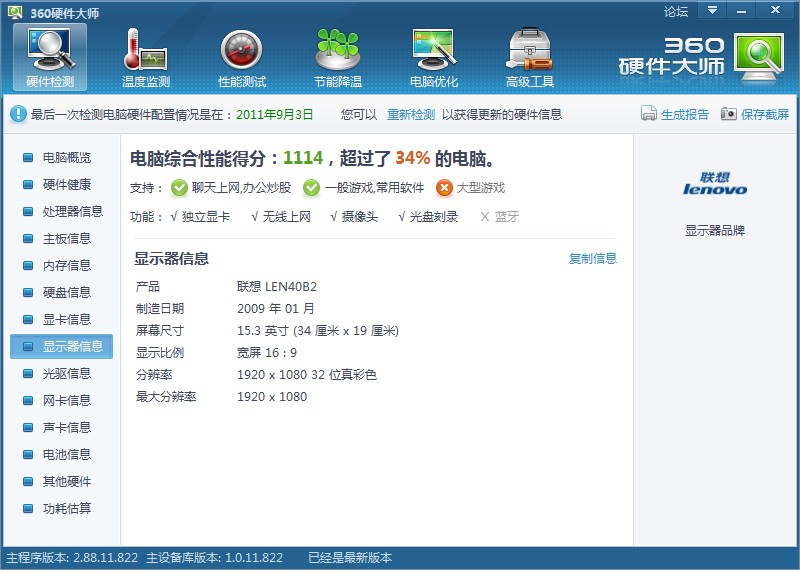This screenshot has height=570, width=800.
Task: Click 复制信息 to copy monitor info
Action: pyautogui.click(x=593, y=259)
